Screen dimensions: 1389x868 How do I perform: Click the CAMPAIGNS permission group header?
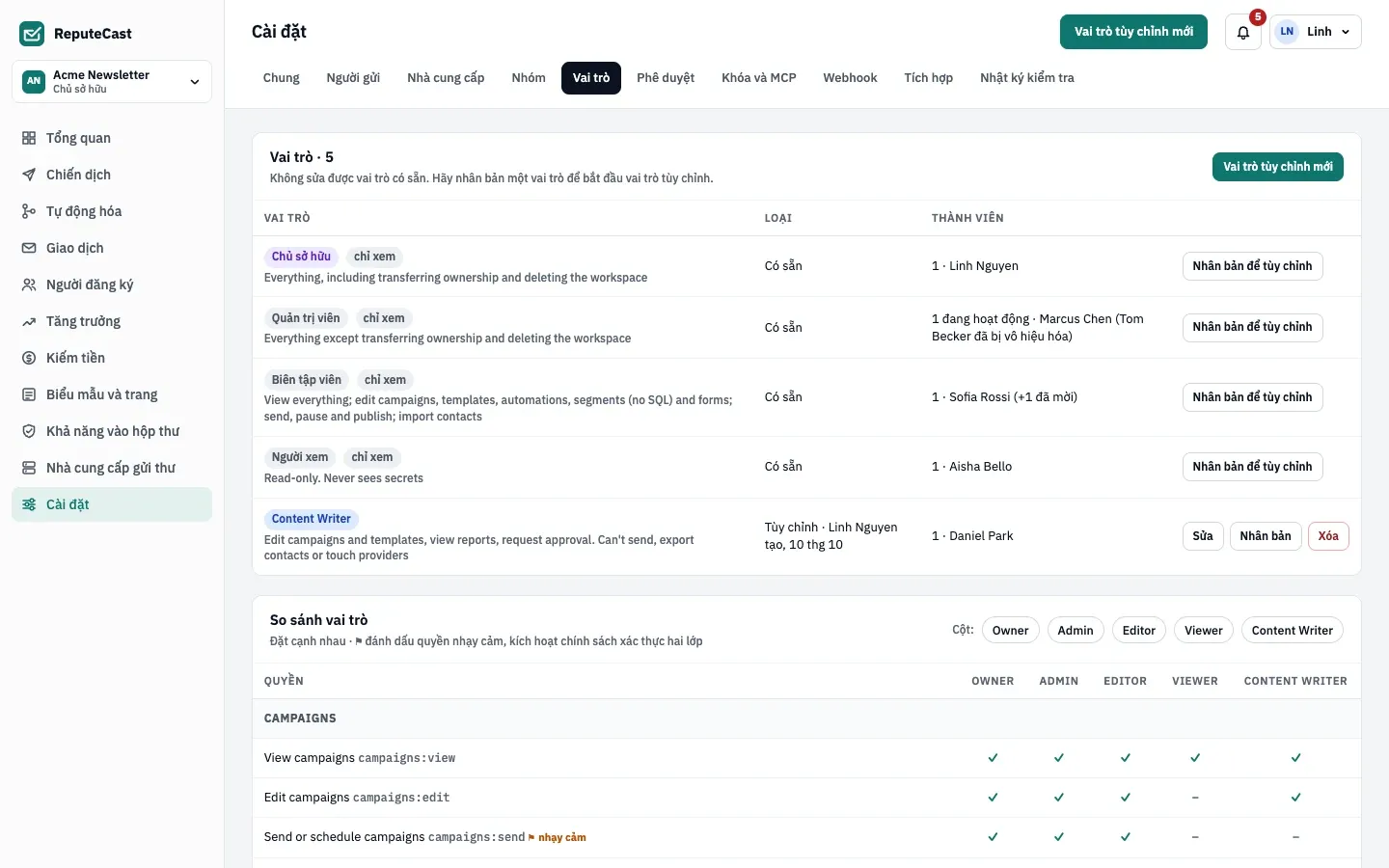[806, 719]
